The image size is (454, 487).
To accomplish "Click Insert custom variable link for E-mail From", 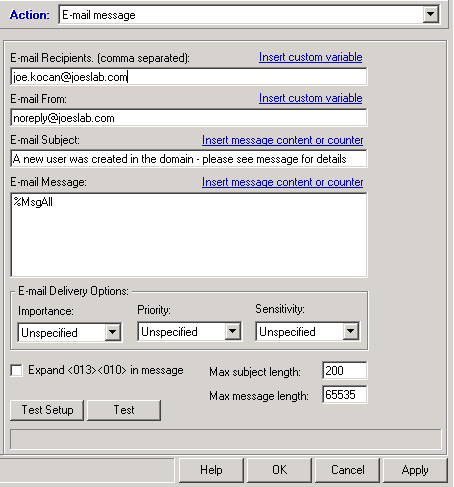I will coord(310,98).
